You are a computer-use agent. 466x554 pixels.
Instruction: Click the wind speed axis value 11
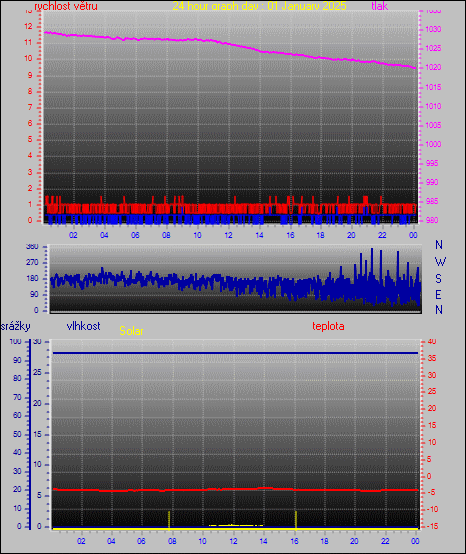[x=28, y=42]
